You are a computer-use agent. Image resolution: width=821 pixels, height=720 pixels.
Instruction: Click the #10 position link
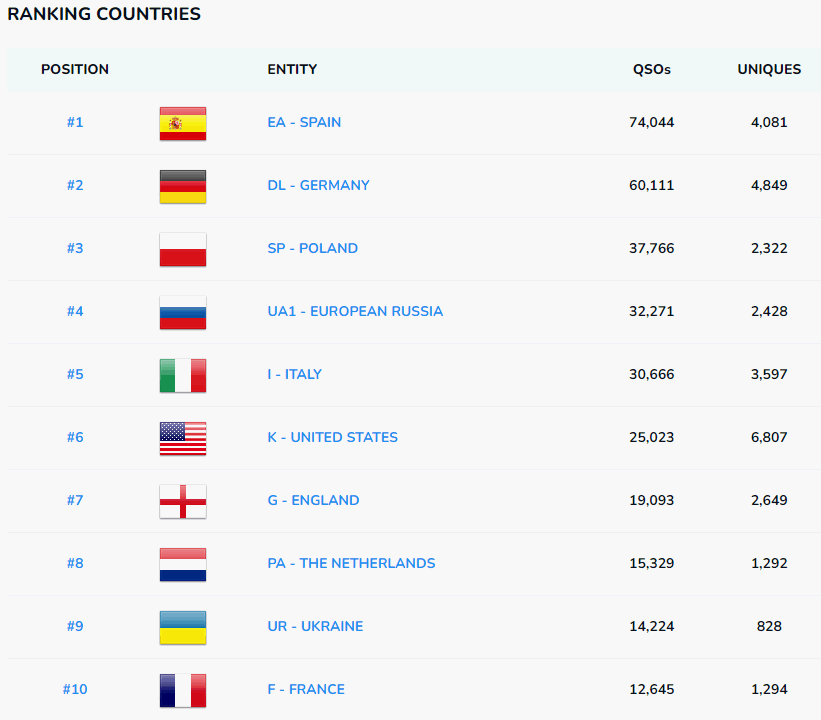[x=75, y=689]
